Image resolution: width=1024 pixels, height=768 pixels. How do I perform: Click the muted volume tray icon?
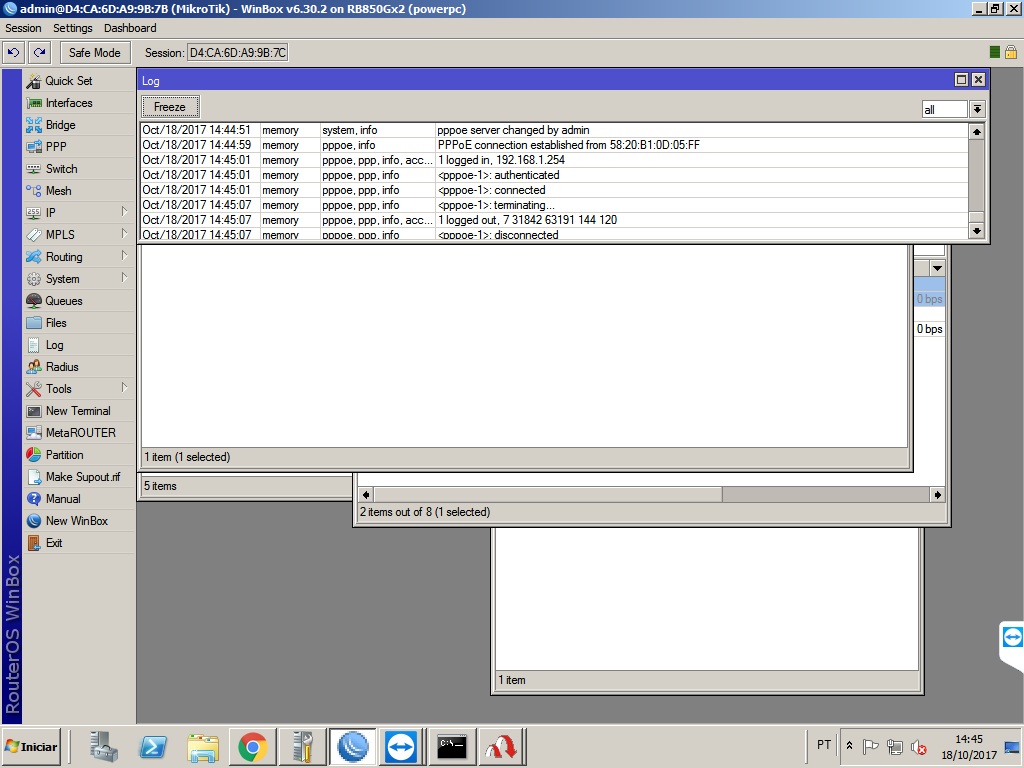[x=918, y=746]
